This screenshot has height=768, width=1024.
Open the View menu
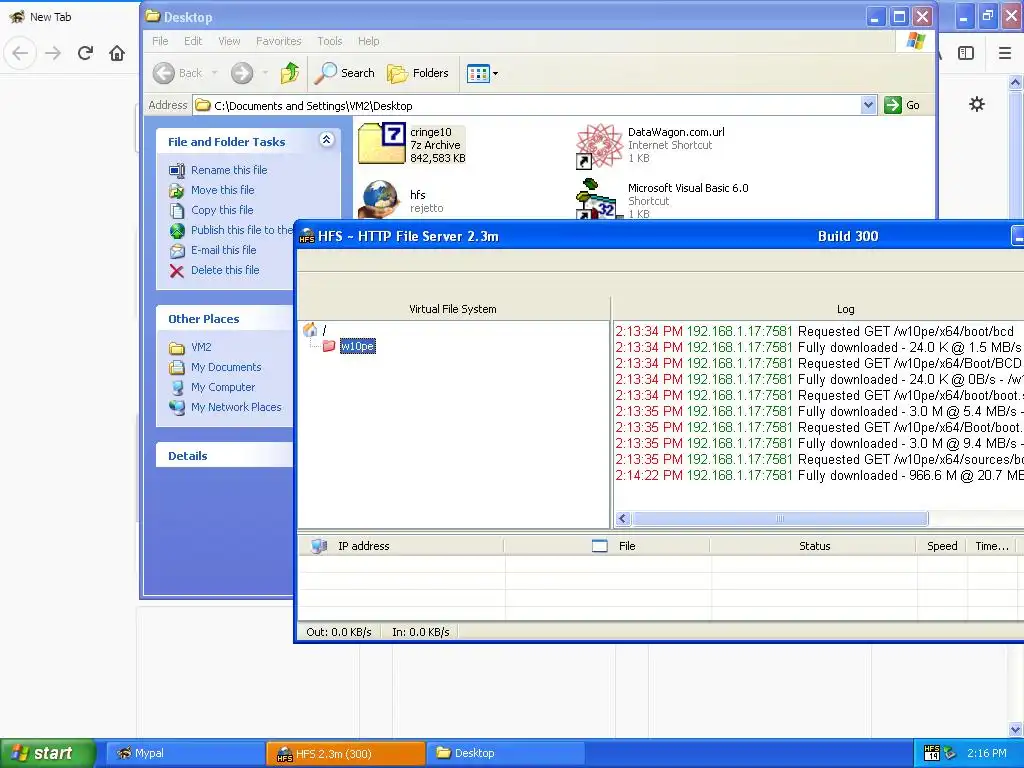coord(229,41)
